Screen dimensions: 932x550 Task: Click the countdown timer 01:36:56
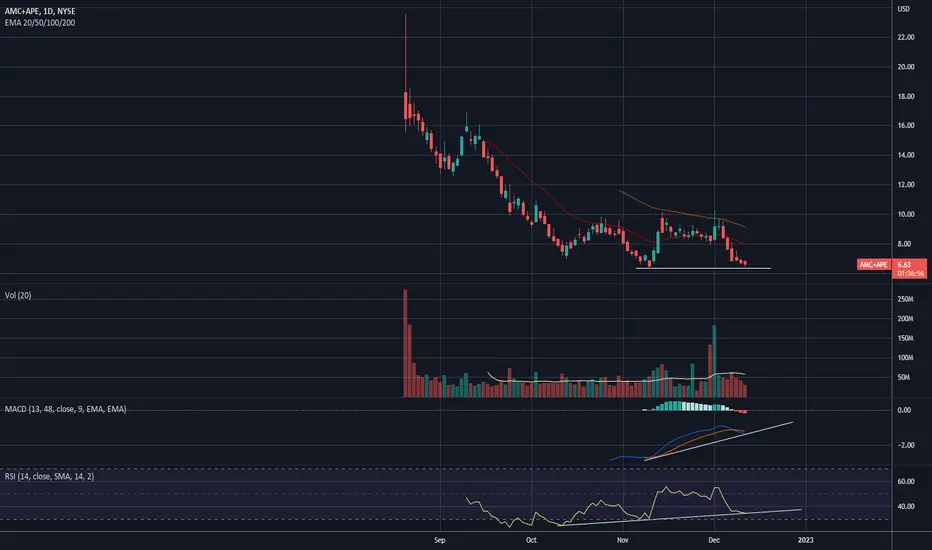click(x=911, y=274)
